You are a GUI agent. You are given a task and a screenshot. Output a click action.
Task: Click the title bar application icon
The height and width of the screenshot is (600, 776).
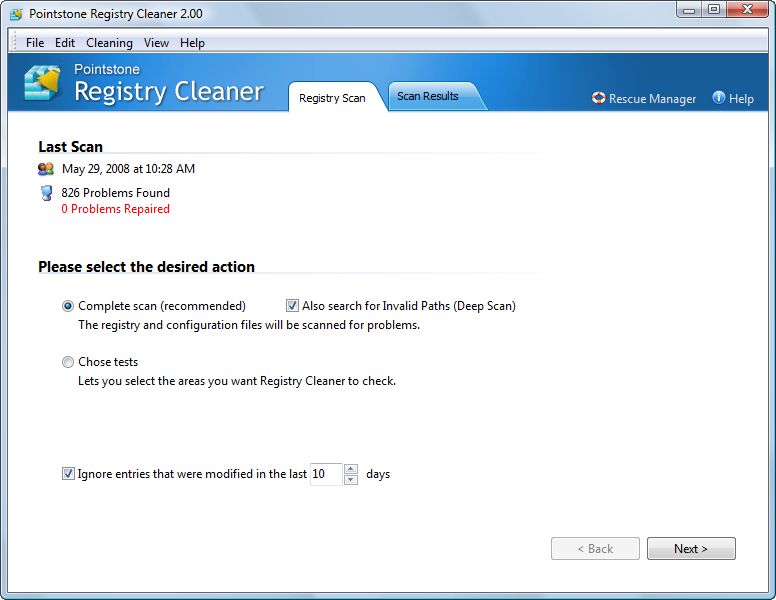[16, 14]
